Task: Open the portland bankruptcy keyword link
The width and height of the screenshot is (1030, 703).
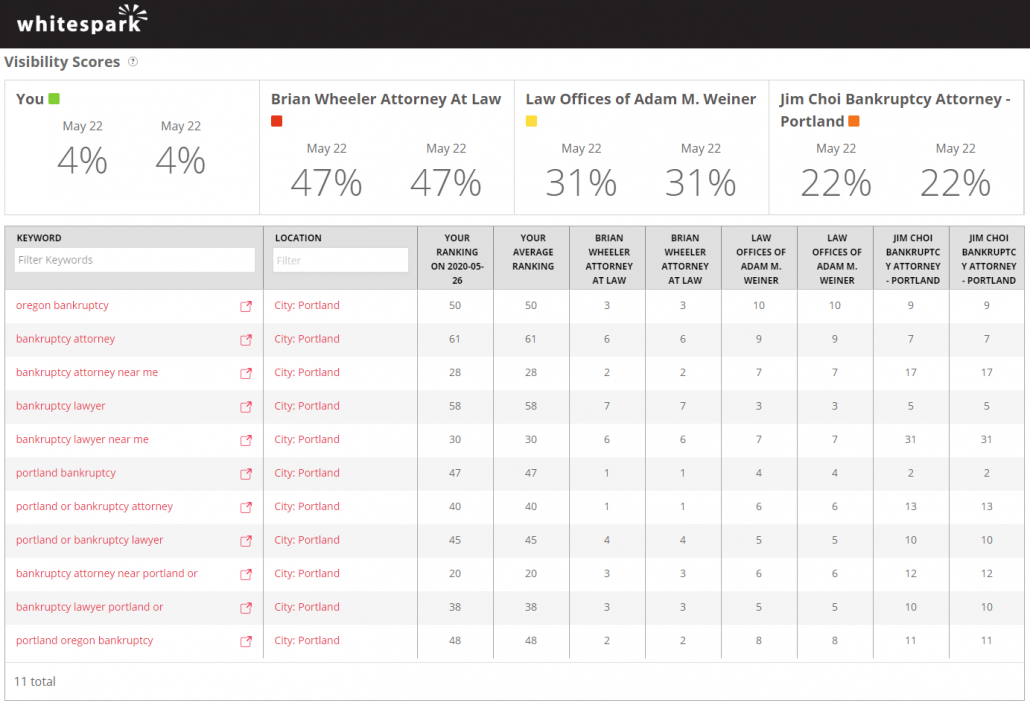Action: click(66, 473)
